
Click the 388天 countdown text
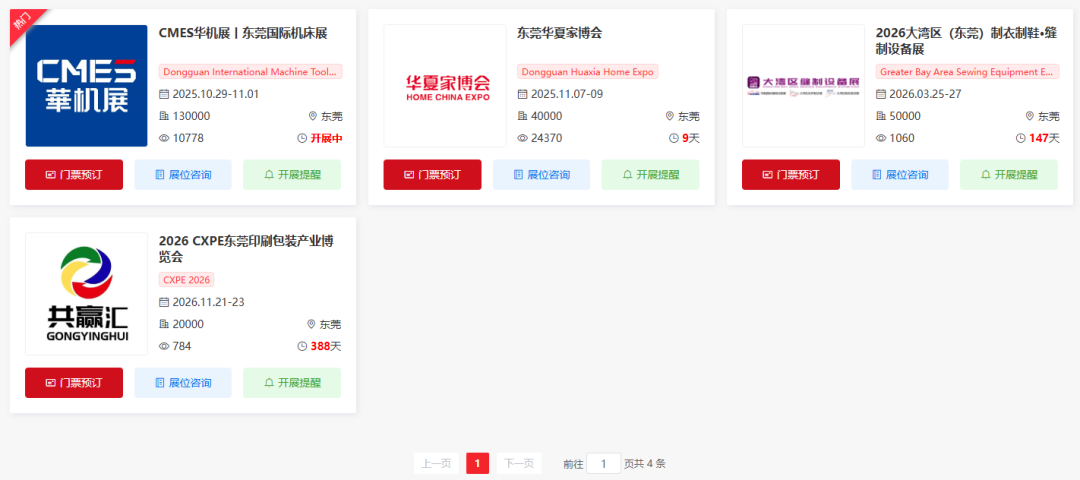(x=326, y=346)
